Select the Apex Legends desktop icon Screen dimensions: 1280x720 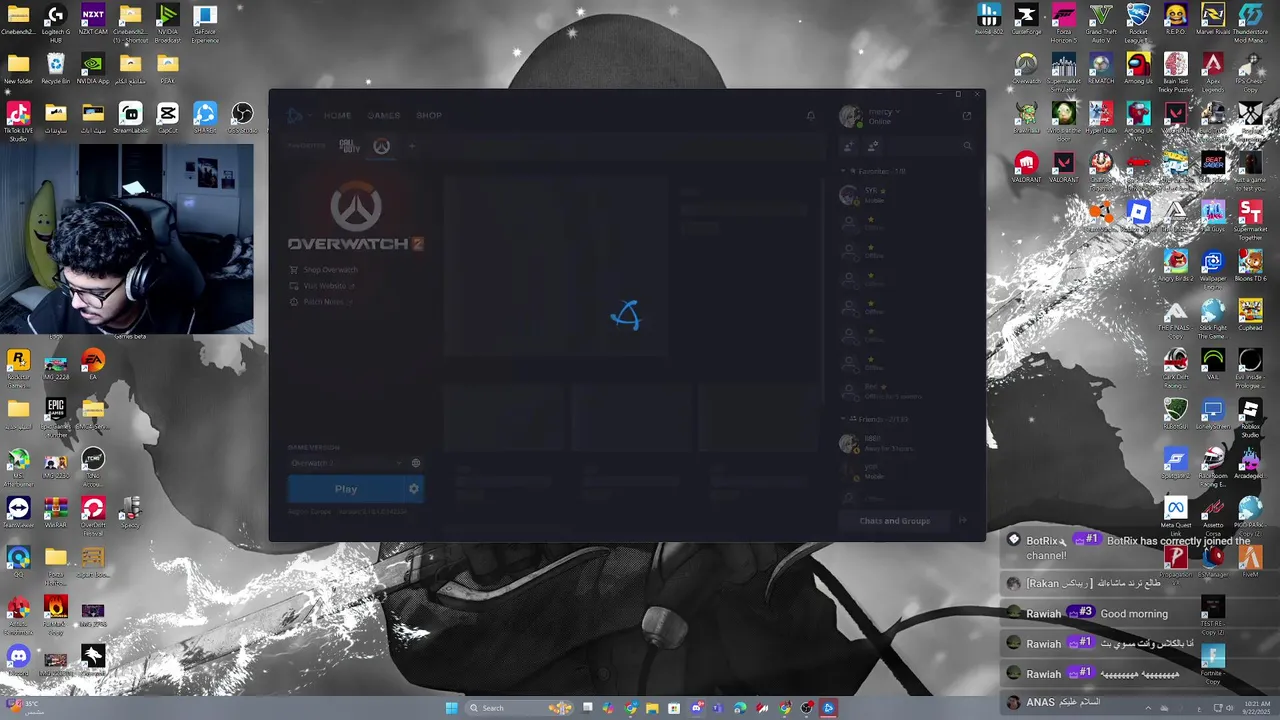1213,73
